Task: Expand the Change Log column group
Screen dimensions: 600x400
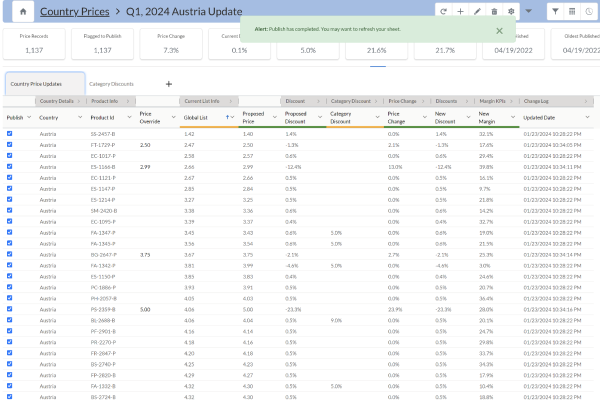Action: [x=586, y=101]
